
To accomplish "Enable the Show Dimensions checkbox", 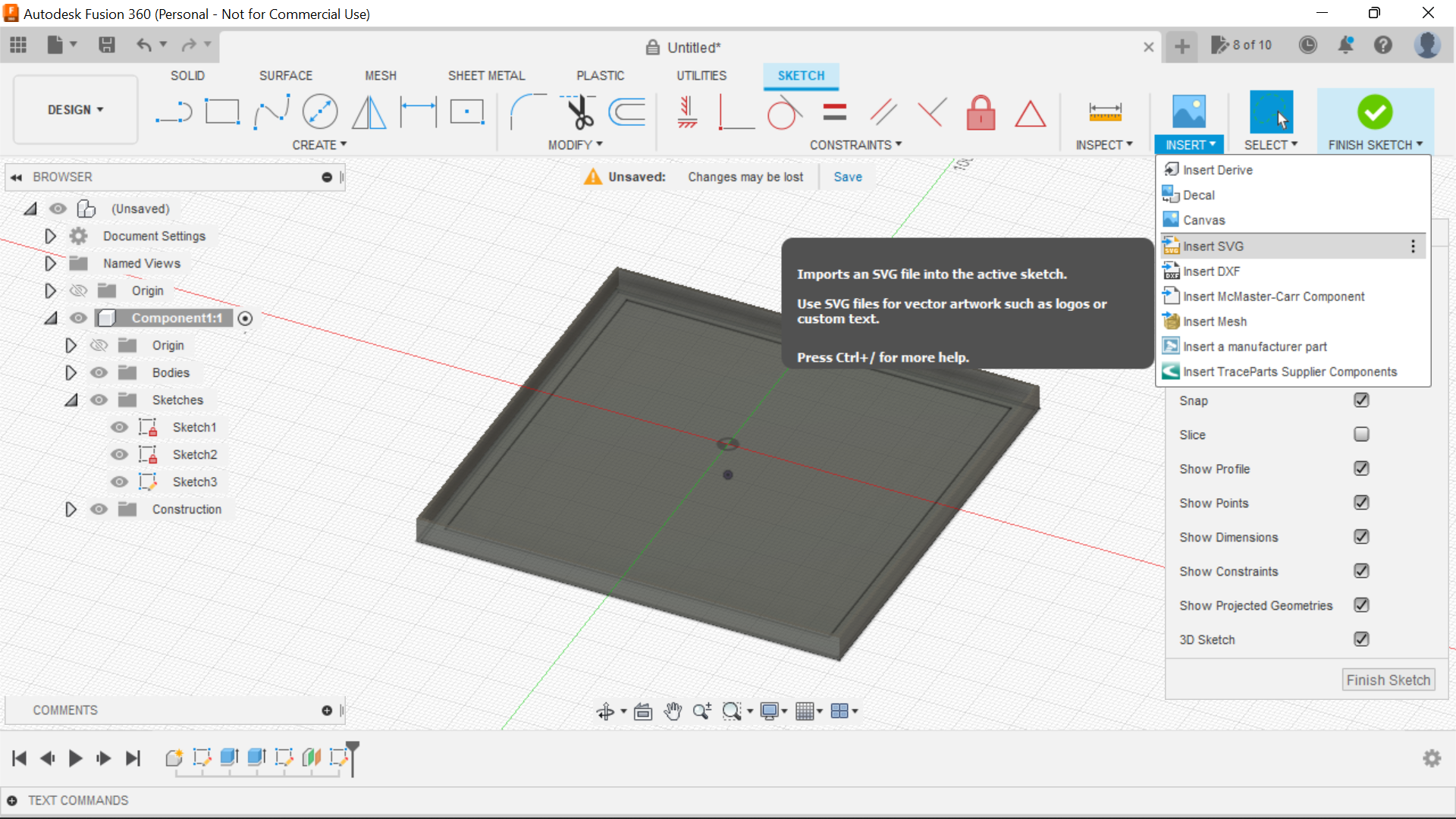I will pyautogui.click(x=1361, y=537).
